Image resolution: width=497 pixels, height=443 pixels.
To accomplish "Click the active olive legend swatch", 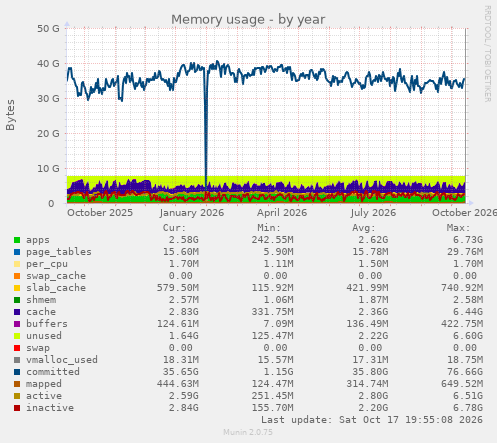I will 17,396.
